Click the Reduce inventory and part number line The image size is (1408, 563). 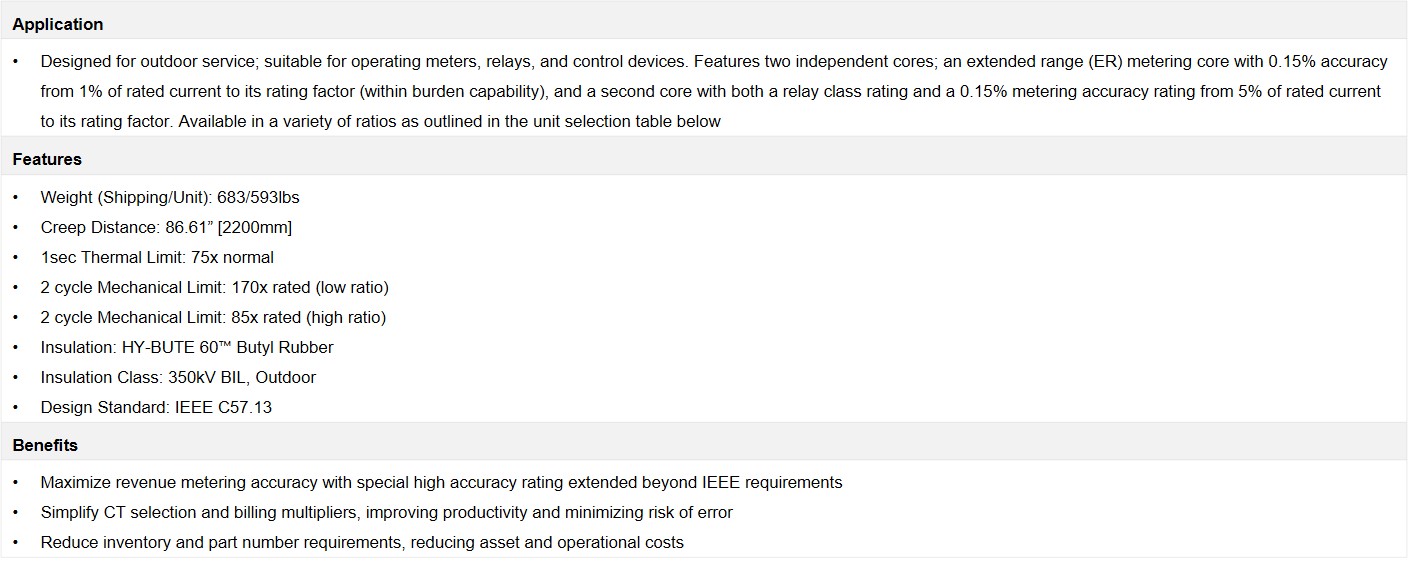tap(362, 542)
